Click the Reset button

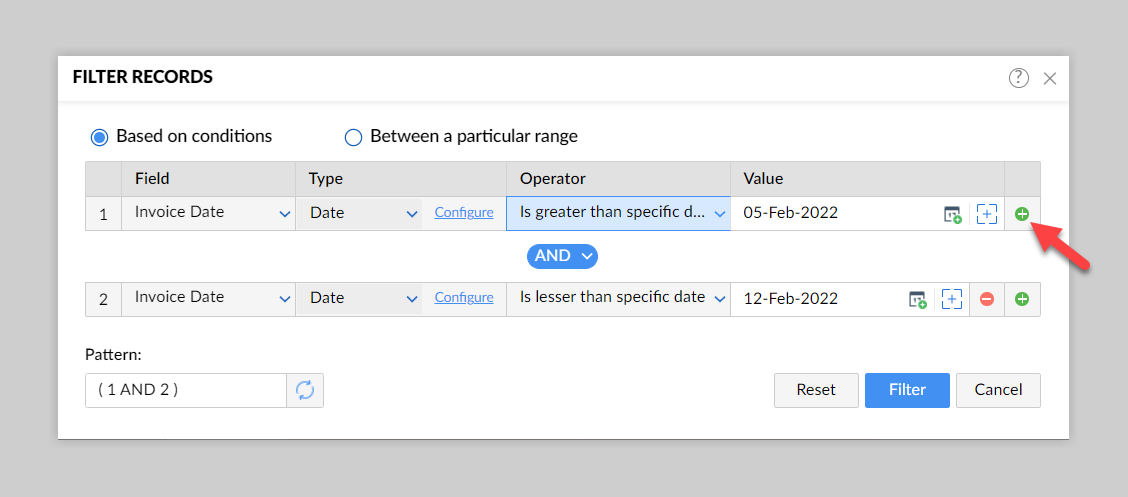click(816, 390)
